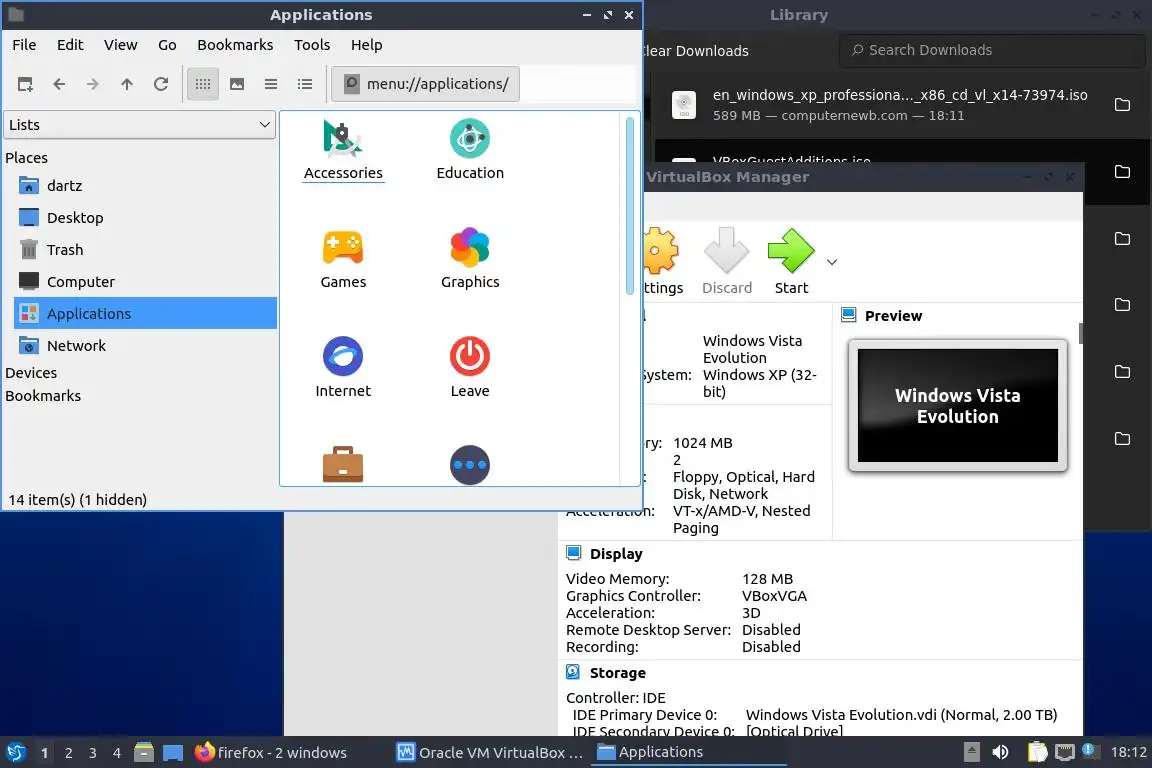
Task: Open clipboard manager tray icon
Action: coord(1037,753)
